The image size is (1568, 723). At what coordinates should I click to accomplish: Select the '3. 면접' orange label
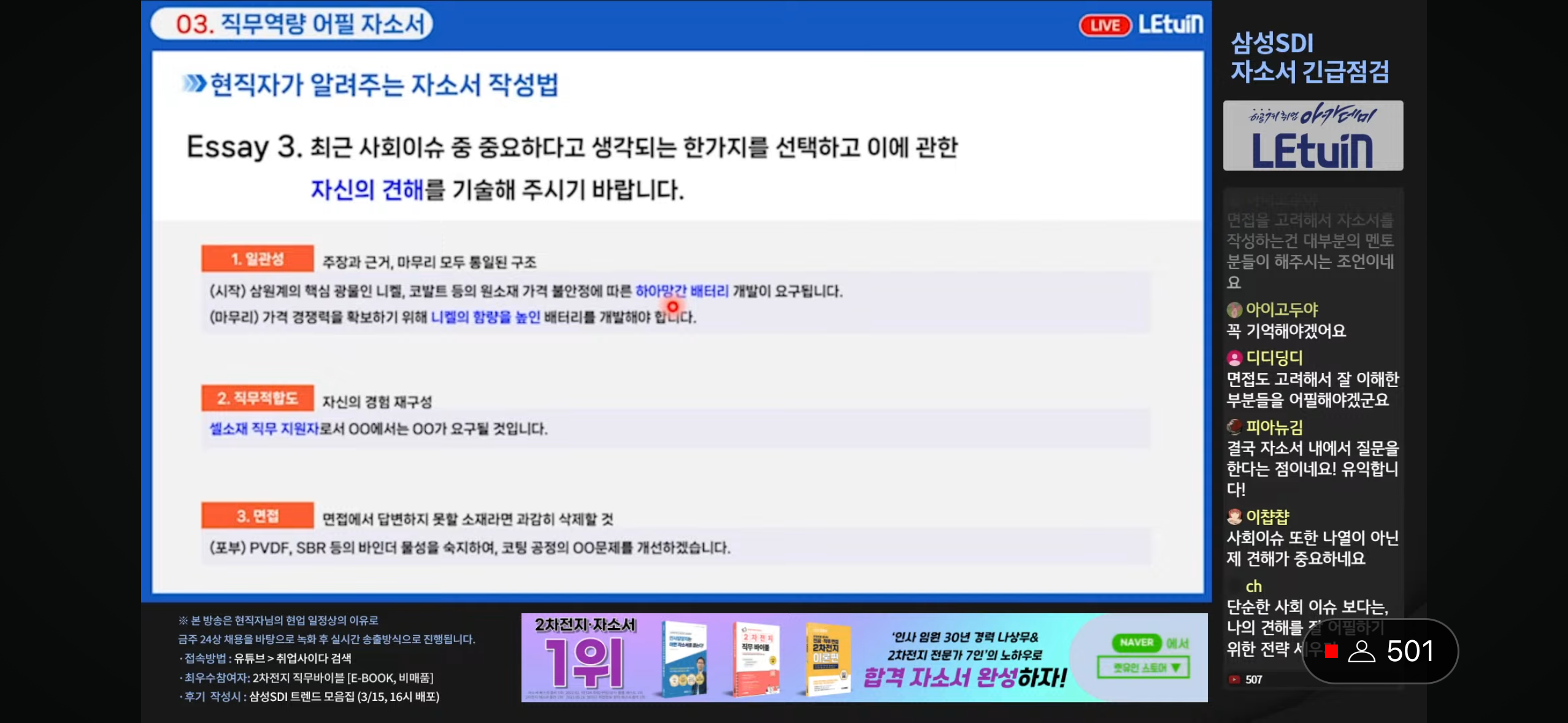(x=257, y=516)
